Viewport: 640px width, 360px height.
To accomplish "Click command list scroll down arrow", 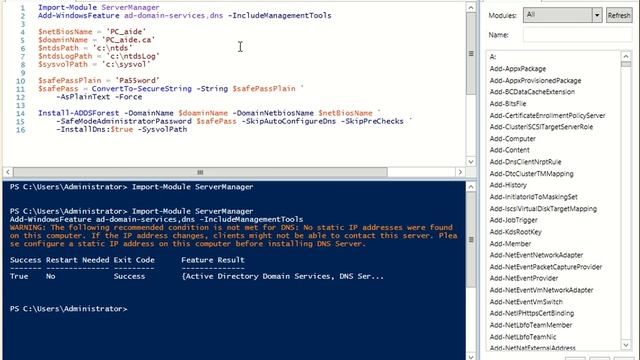I will coord(626,345).
